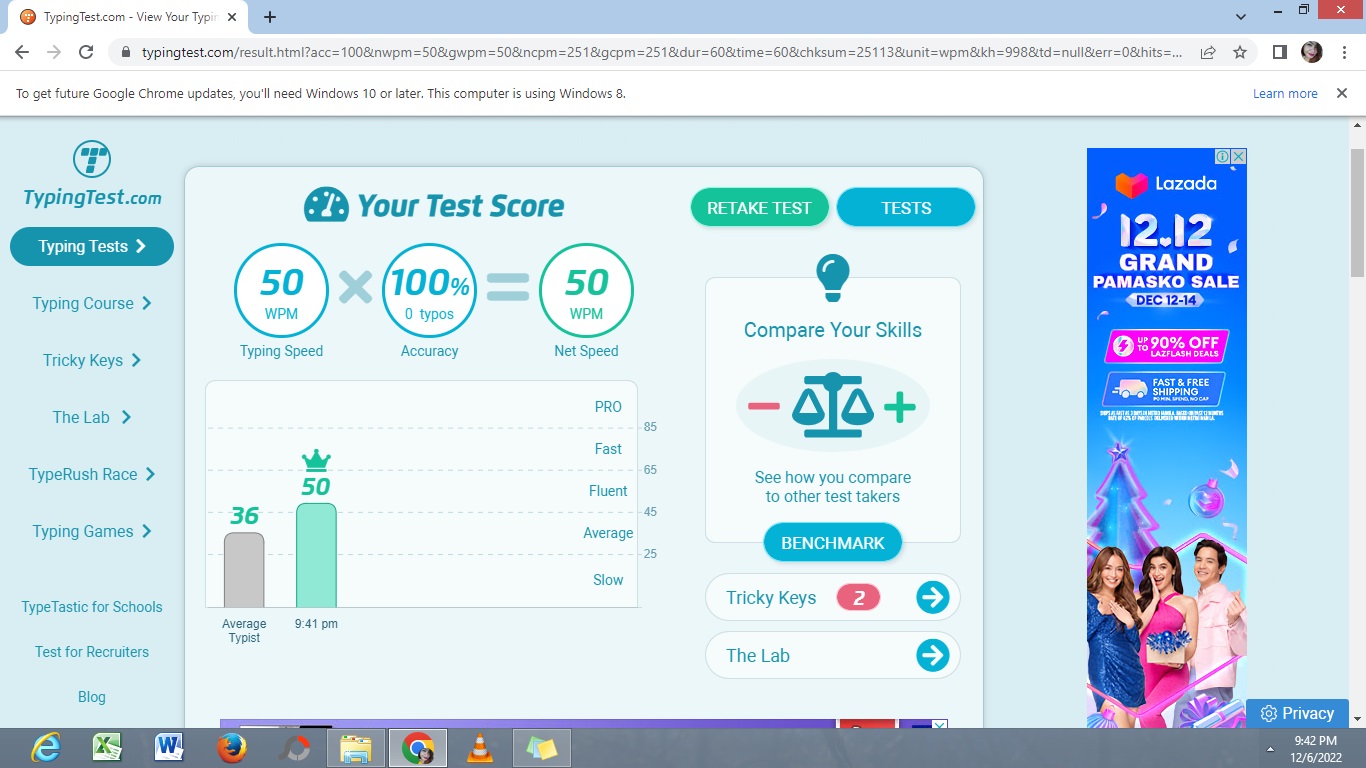Screen dimensions: 1366x768
Task: Expand the Typing Games sidebar chevron
Action: [147, 531]
